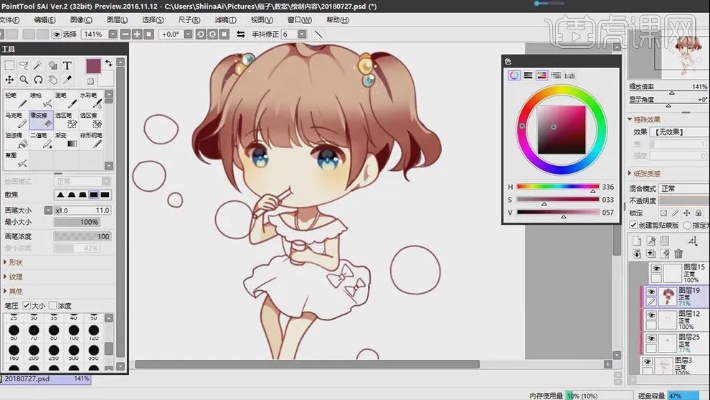
Task: Choose the Text tool
Action: pos(67,66)
